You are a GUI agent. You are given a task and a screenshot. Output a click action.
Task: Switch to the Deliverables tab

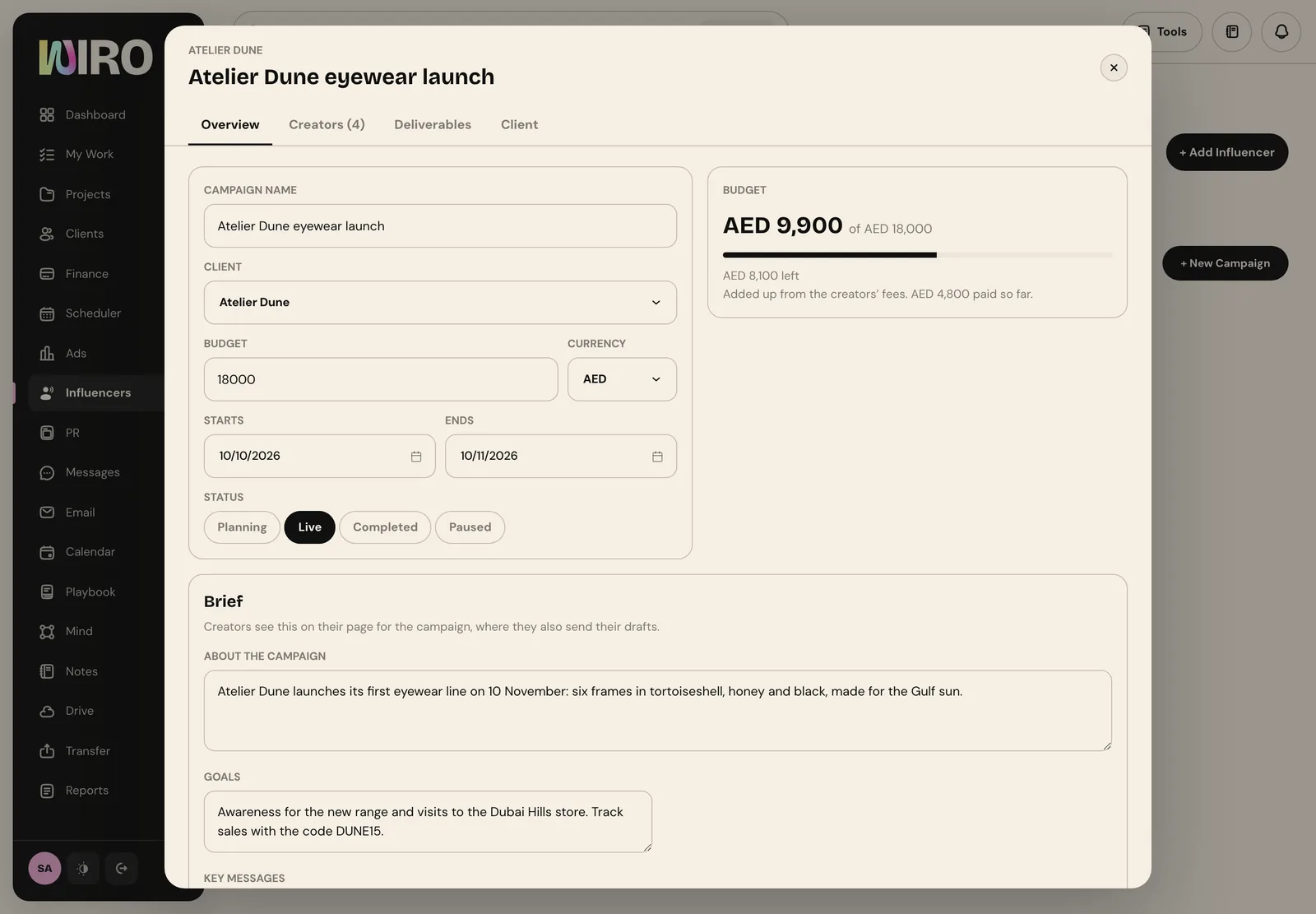[x=433, y=125]
